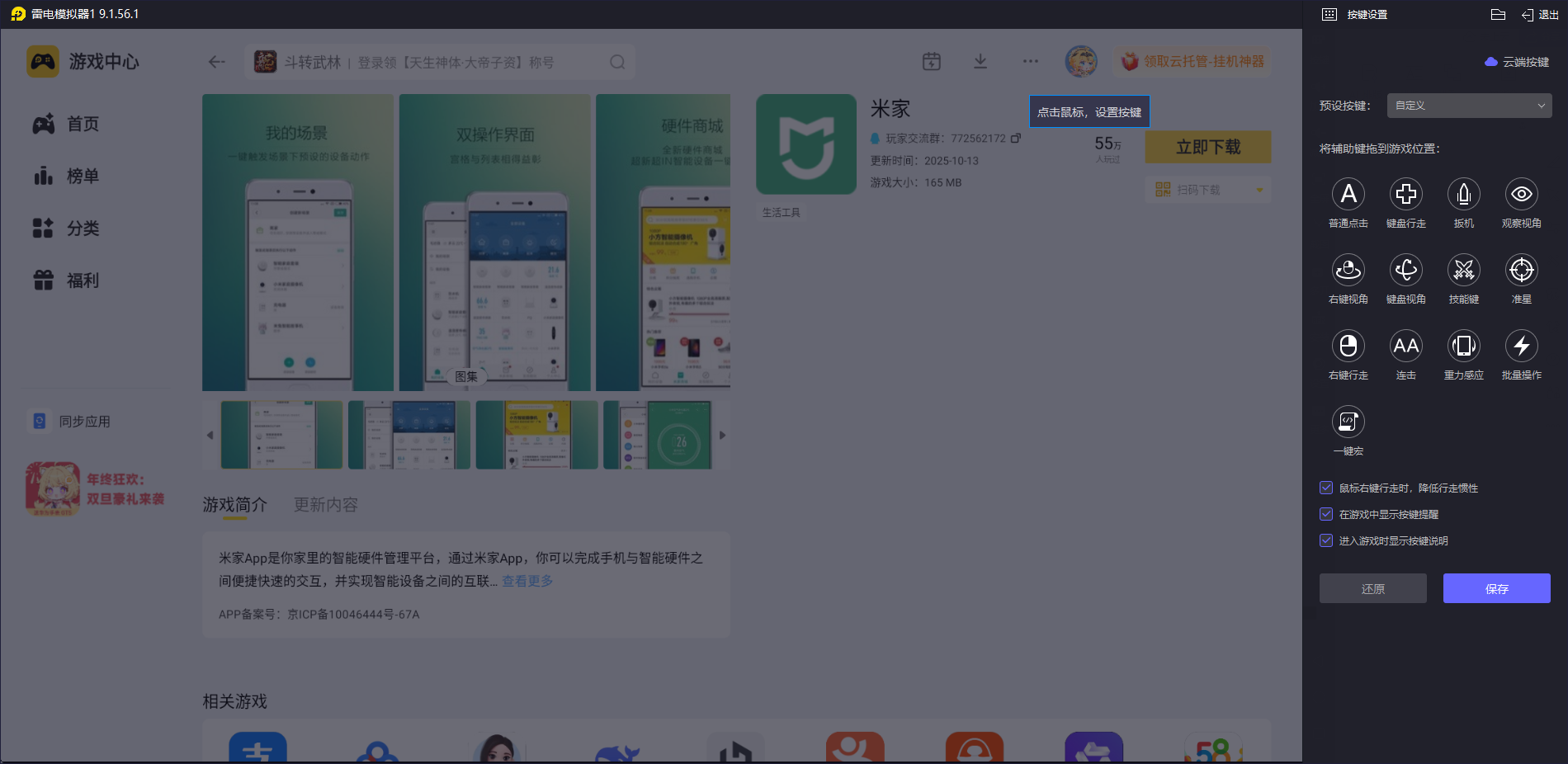Select the 连击 AA icon

tap(1406, 347)
